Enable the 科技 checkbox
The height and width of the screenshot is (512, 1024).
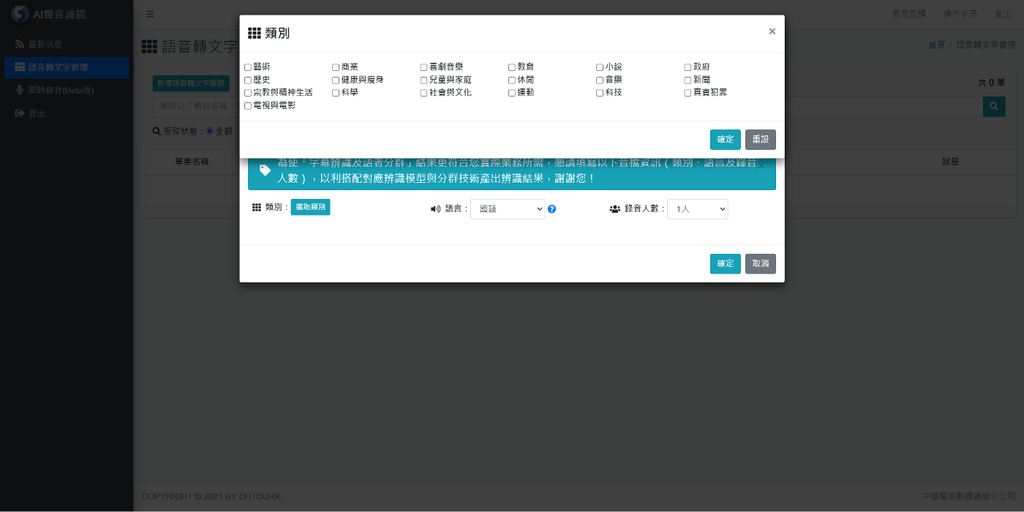click(600, 93)
